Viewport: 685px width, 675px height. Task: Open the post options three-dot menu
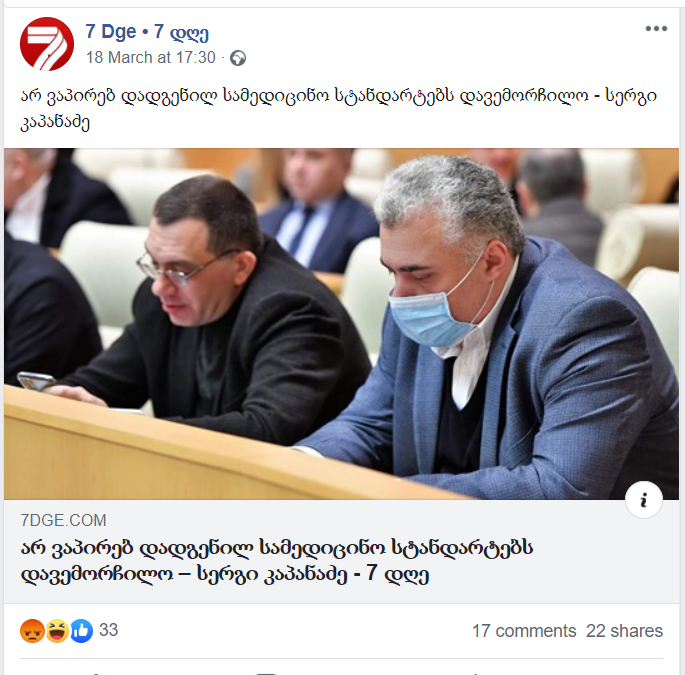click(x=656, y=29)
